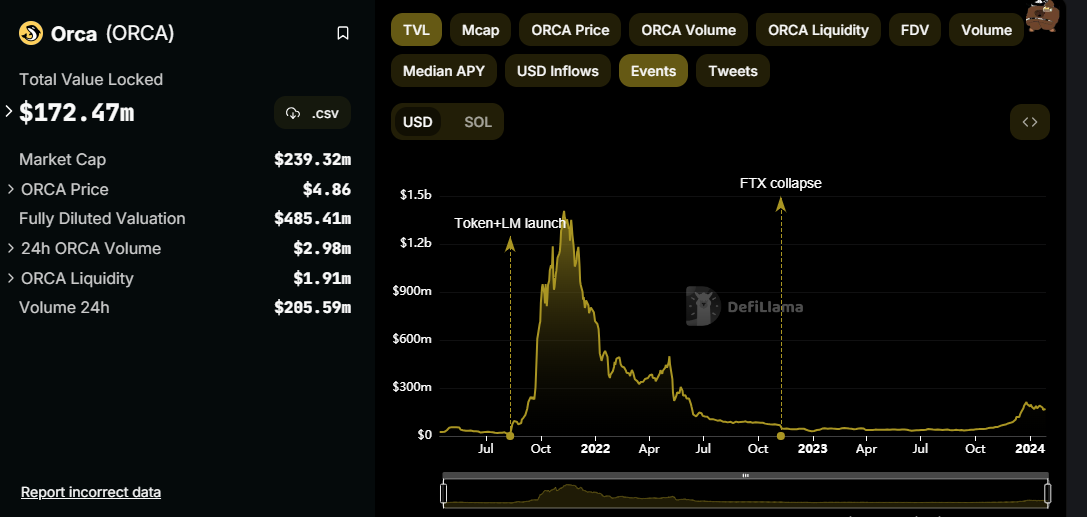Toggle the Events overlay on chart
This screenshot has width=1087, height=517.
(653, 71)
